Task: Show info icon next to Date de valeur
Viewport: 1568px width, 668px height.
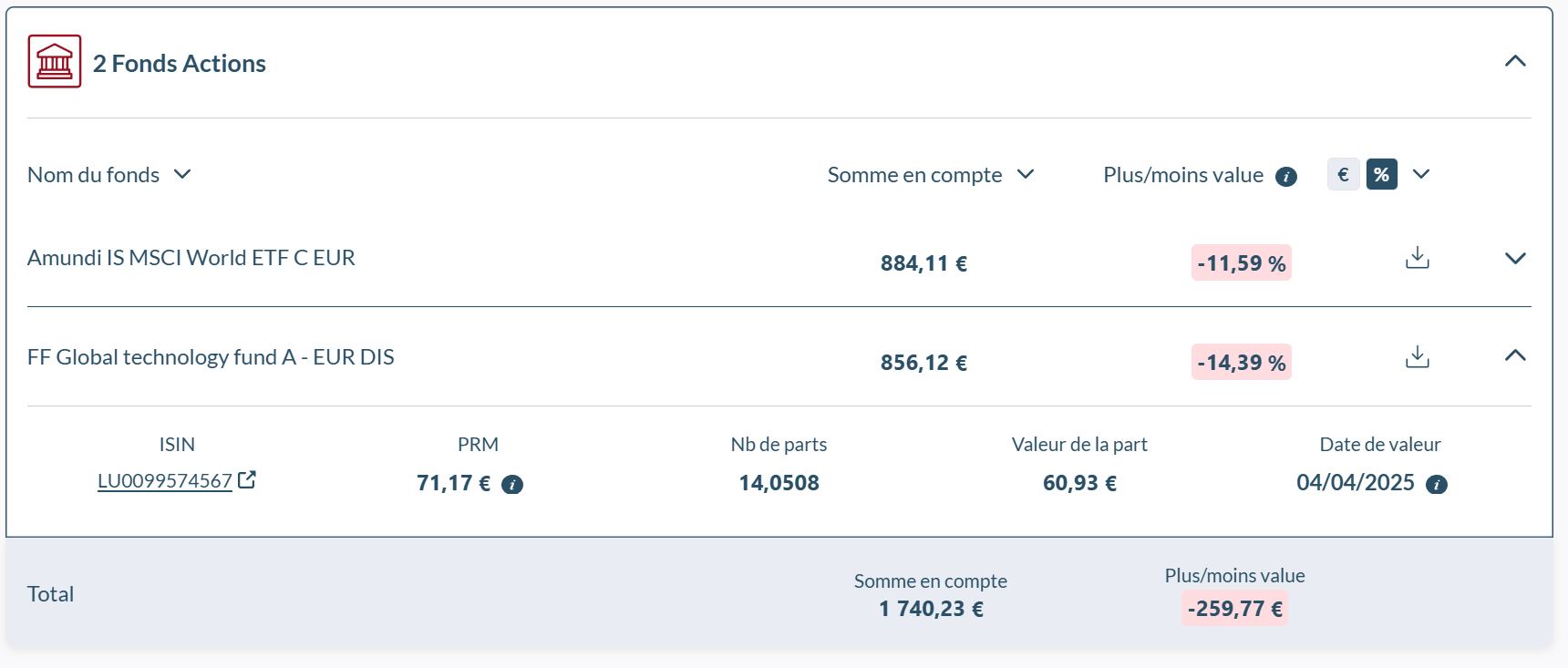Action: tap(1436, 485)
